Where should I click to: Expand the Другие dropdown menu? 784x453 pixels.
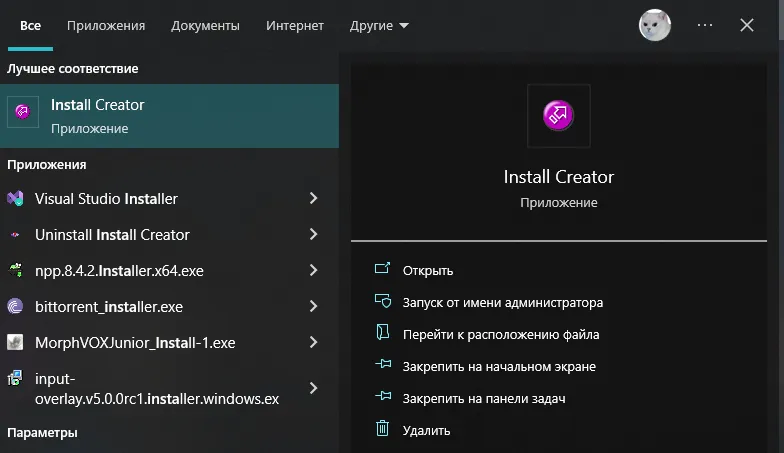379,26
